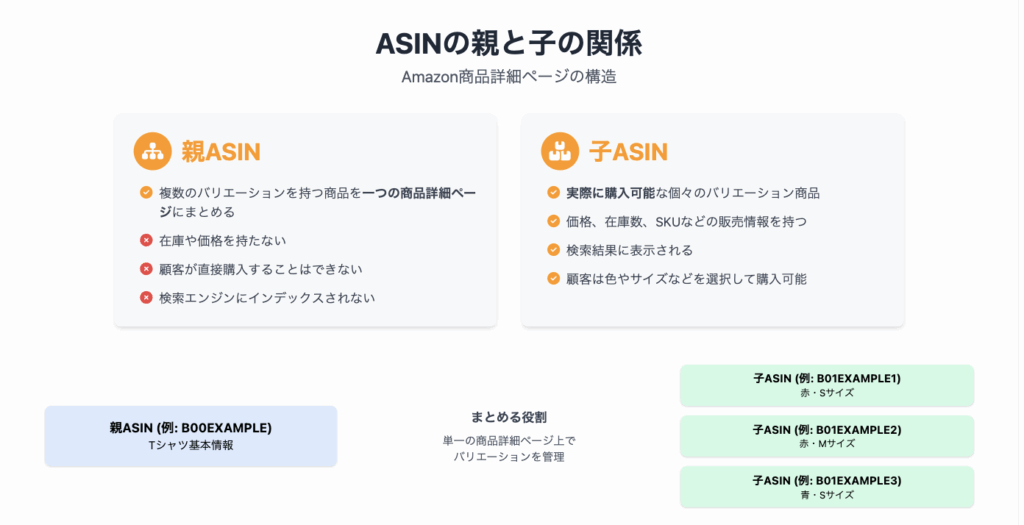Click the orange hierarchy icon beside 親ASIN
Viewport: 1024px width, 525px height.
point(152,151)
